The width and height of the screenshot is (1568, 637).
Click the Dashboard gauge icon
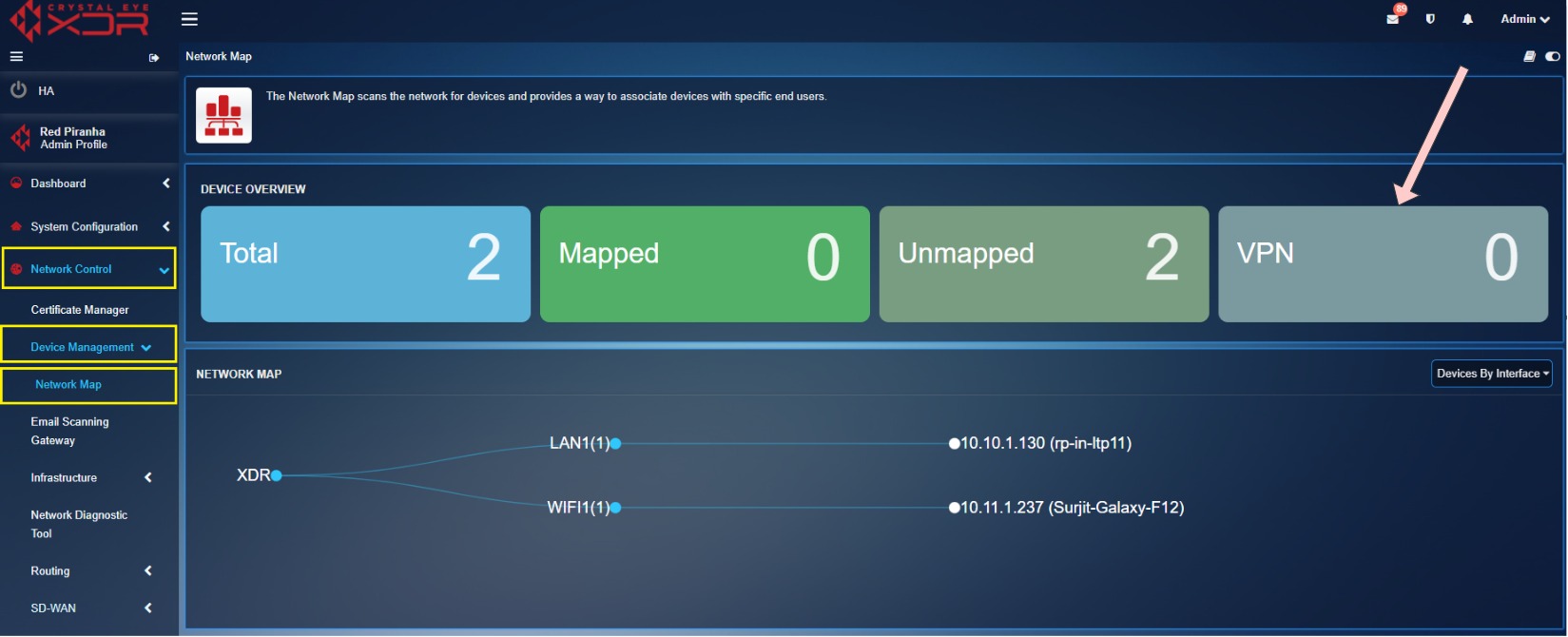pyautogui.click(x=16, y=183)
